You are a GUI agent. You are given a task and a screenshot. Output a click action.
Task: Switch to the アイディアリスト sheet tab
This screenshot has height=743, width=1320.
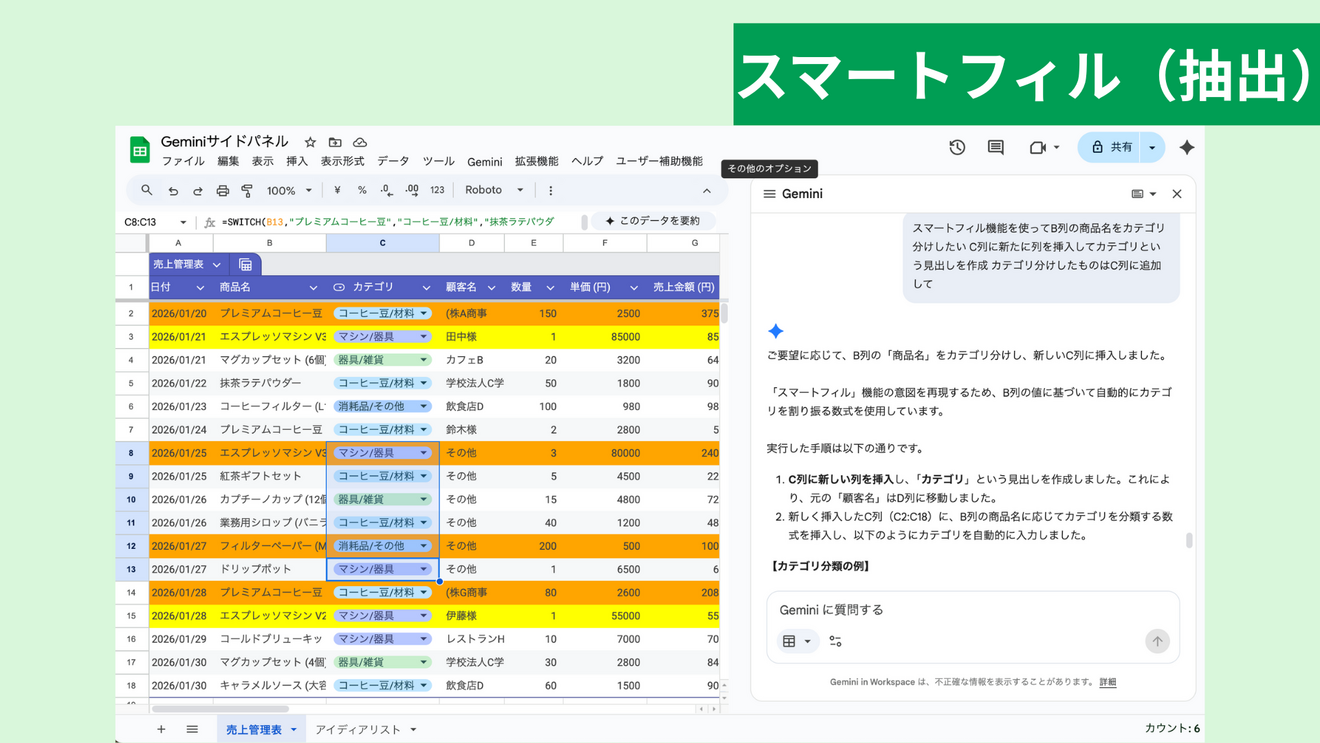[x=366, y=730]
